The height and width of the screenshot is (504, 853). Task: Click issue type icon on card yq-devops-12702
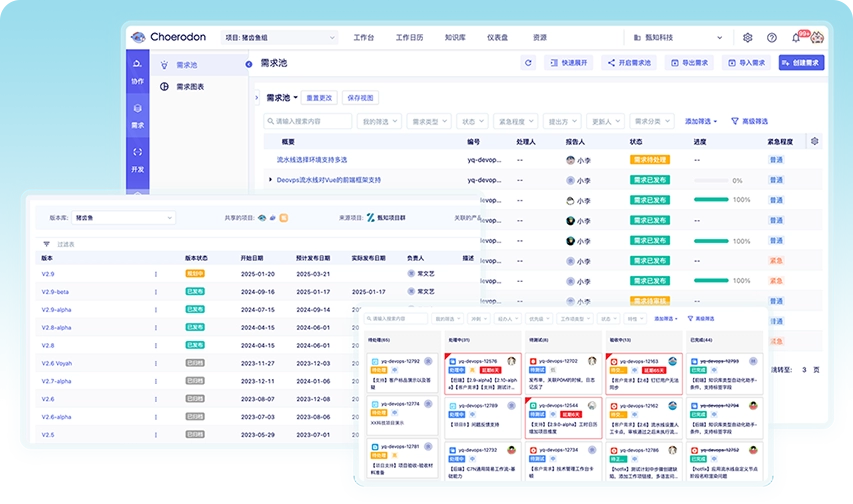(533, 361)
